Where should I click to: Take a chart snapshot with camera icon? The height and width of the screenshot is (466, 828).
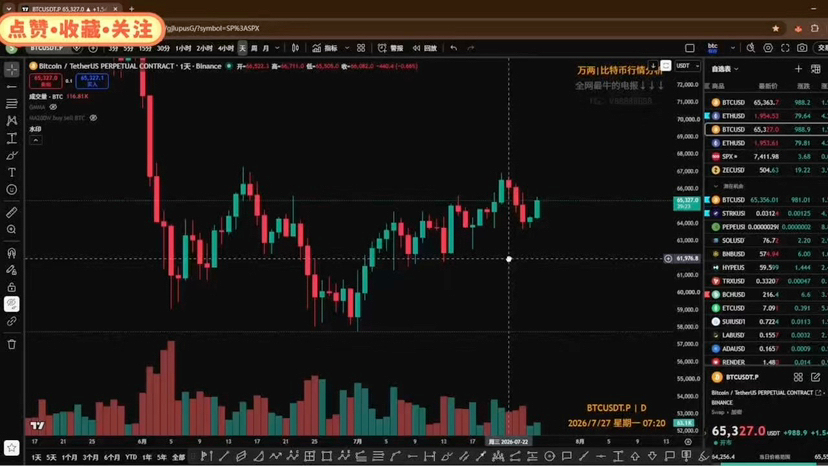pyautogui.click(x=802, y=48)
